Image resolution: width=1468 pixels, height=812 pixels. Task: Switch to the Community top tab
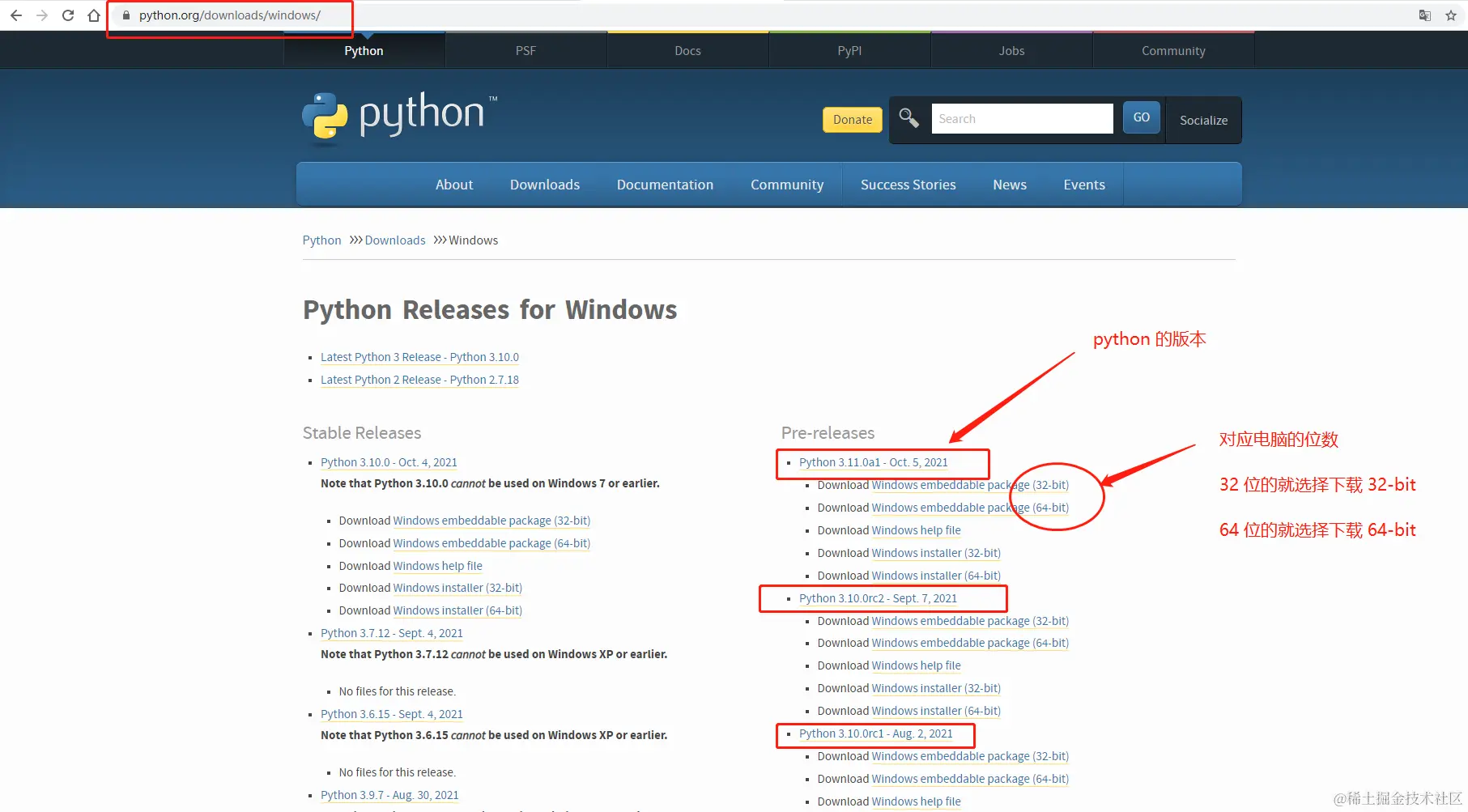(x=1173, y=50)
